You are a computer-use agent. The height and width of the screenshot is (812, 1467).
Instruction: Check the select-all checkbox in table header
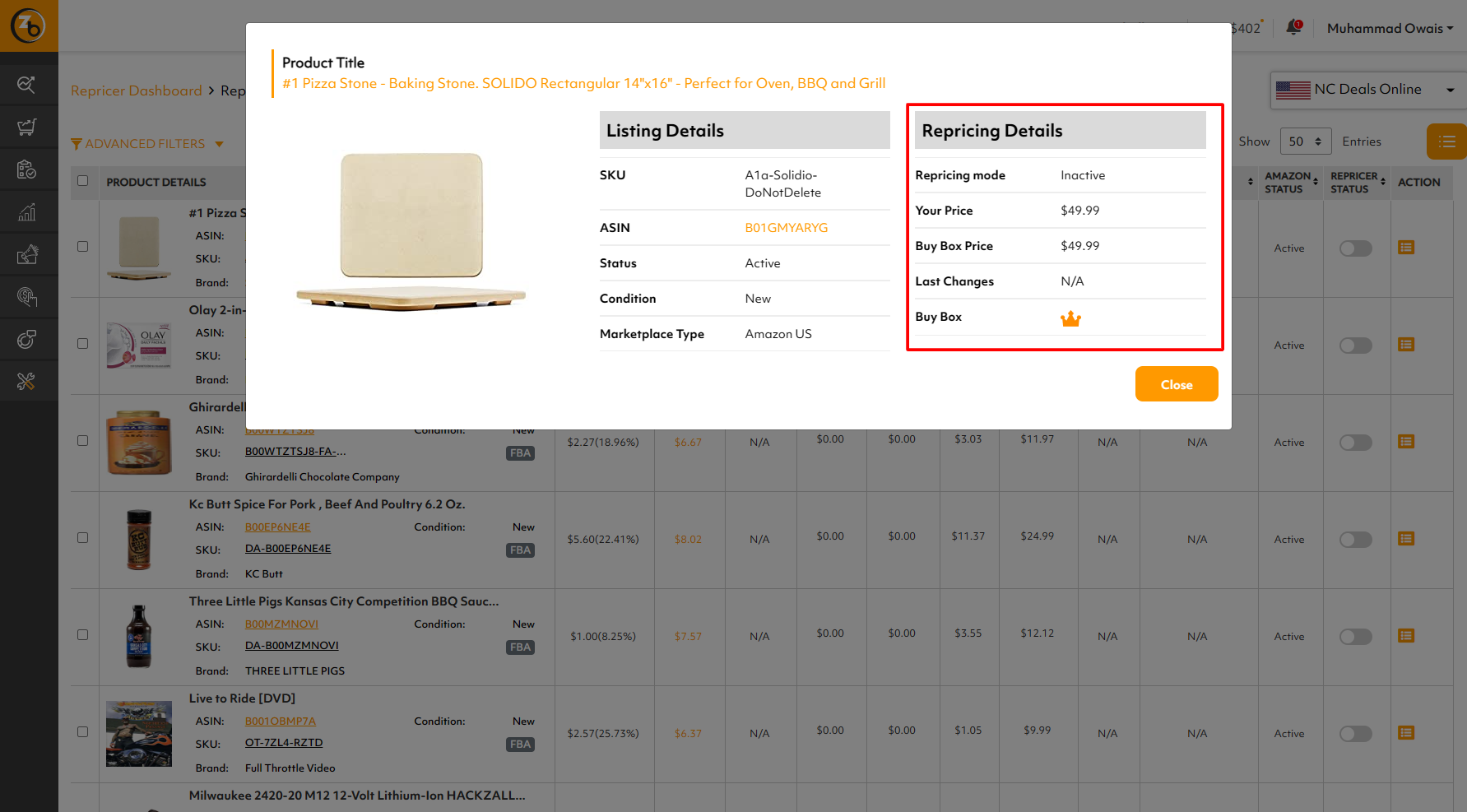tap(82, 181)
